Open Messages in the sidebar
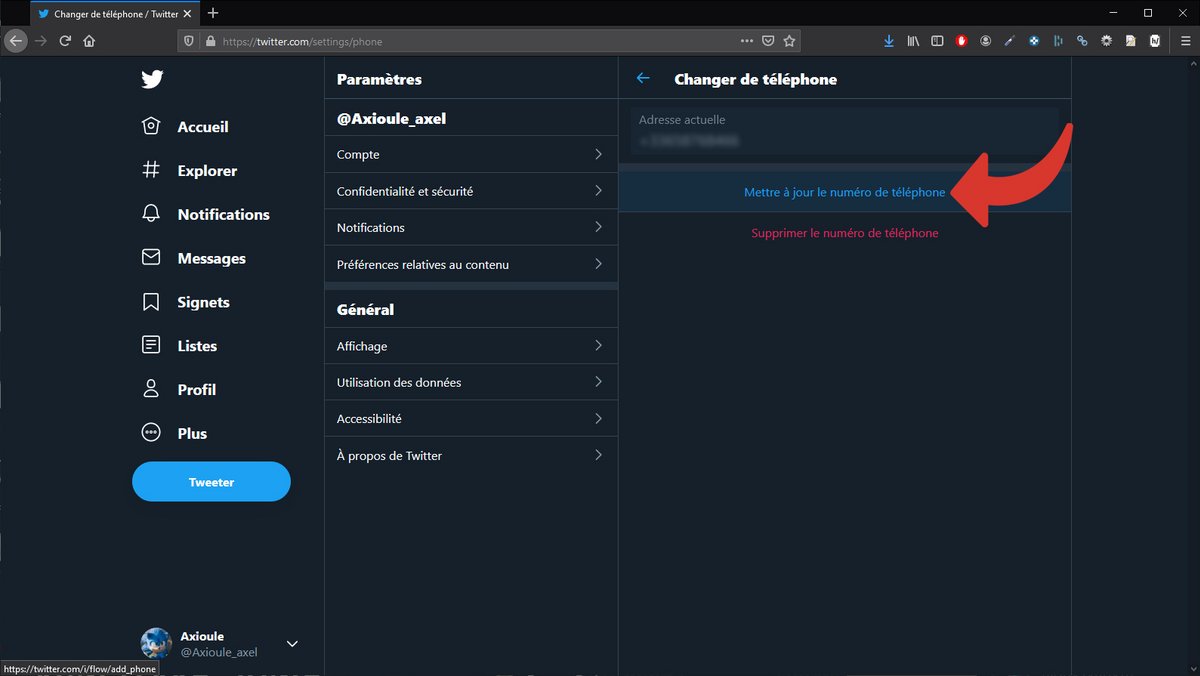The image size is (1200, 676). coord(212,258)
